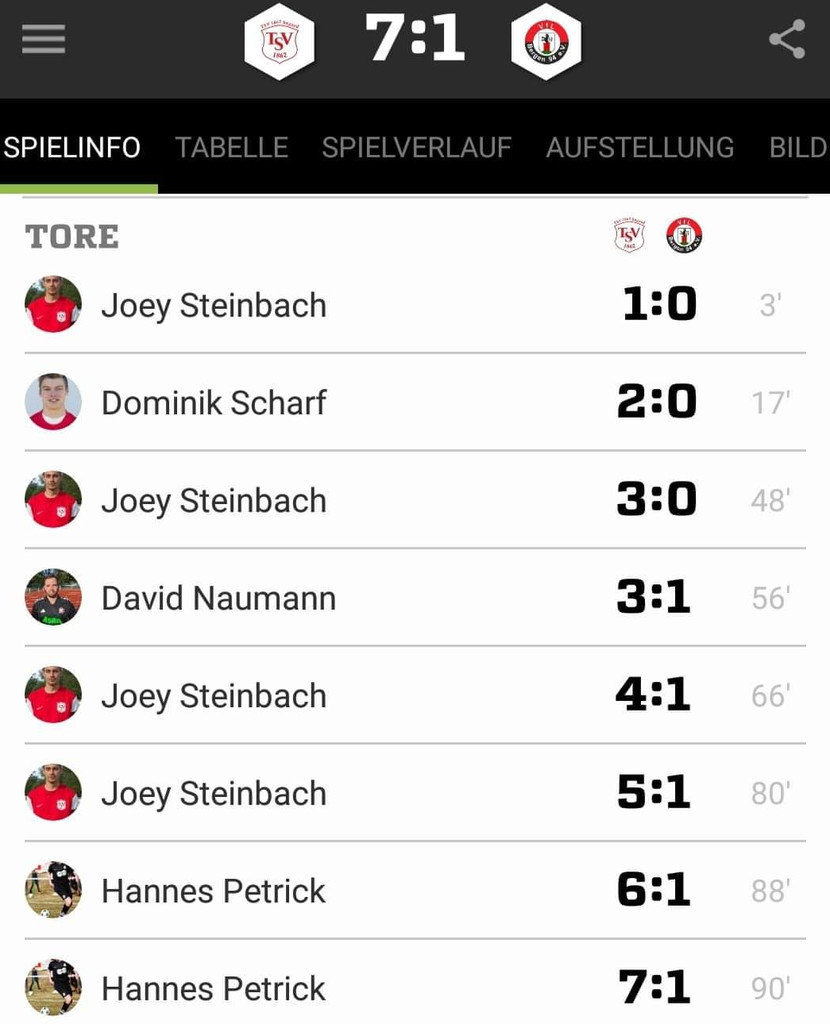
Task: Tap small VfL Bergen logo in Tore header
Action: [684, 235]
